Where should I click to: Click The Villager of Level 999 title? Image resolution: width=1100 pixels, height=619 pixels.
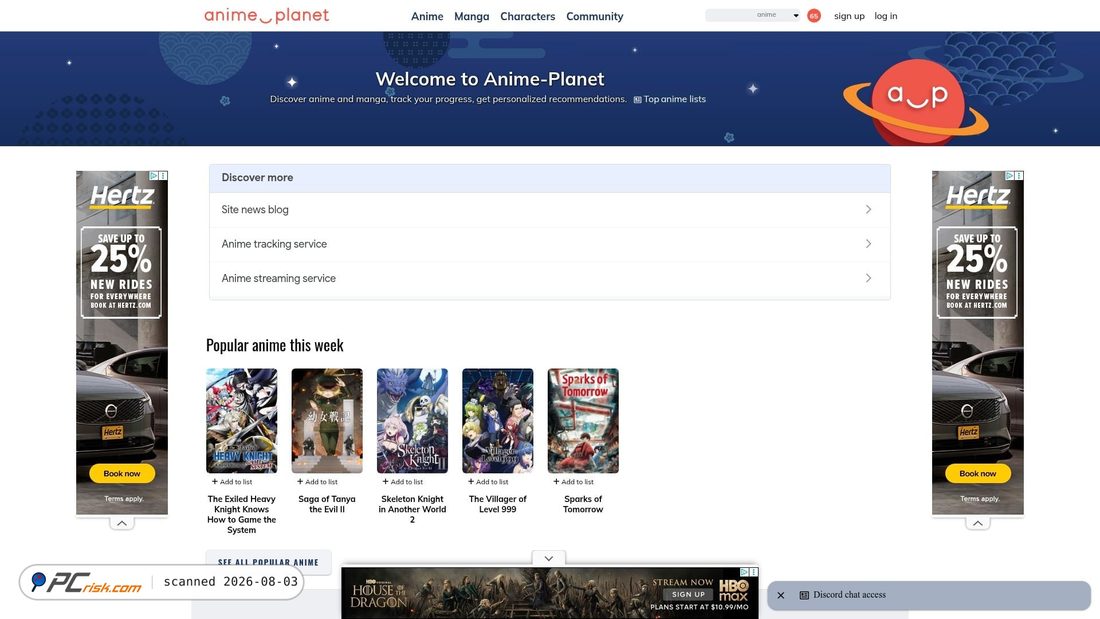(x=497, y=504)
